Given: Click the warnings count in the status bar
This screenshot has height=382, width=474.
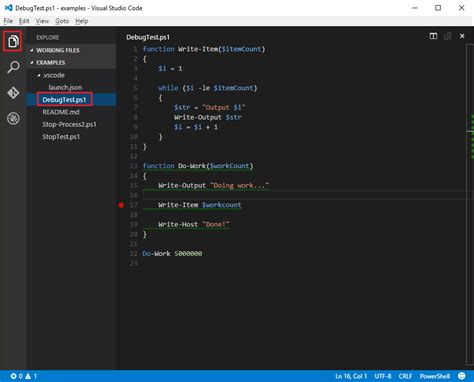Looking at the screenshot, I should click(x=31, y=376).
